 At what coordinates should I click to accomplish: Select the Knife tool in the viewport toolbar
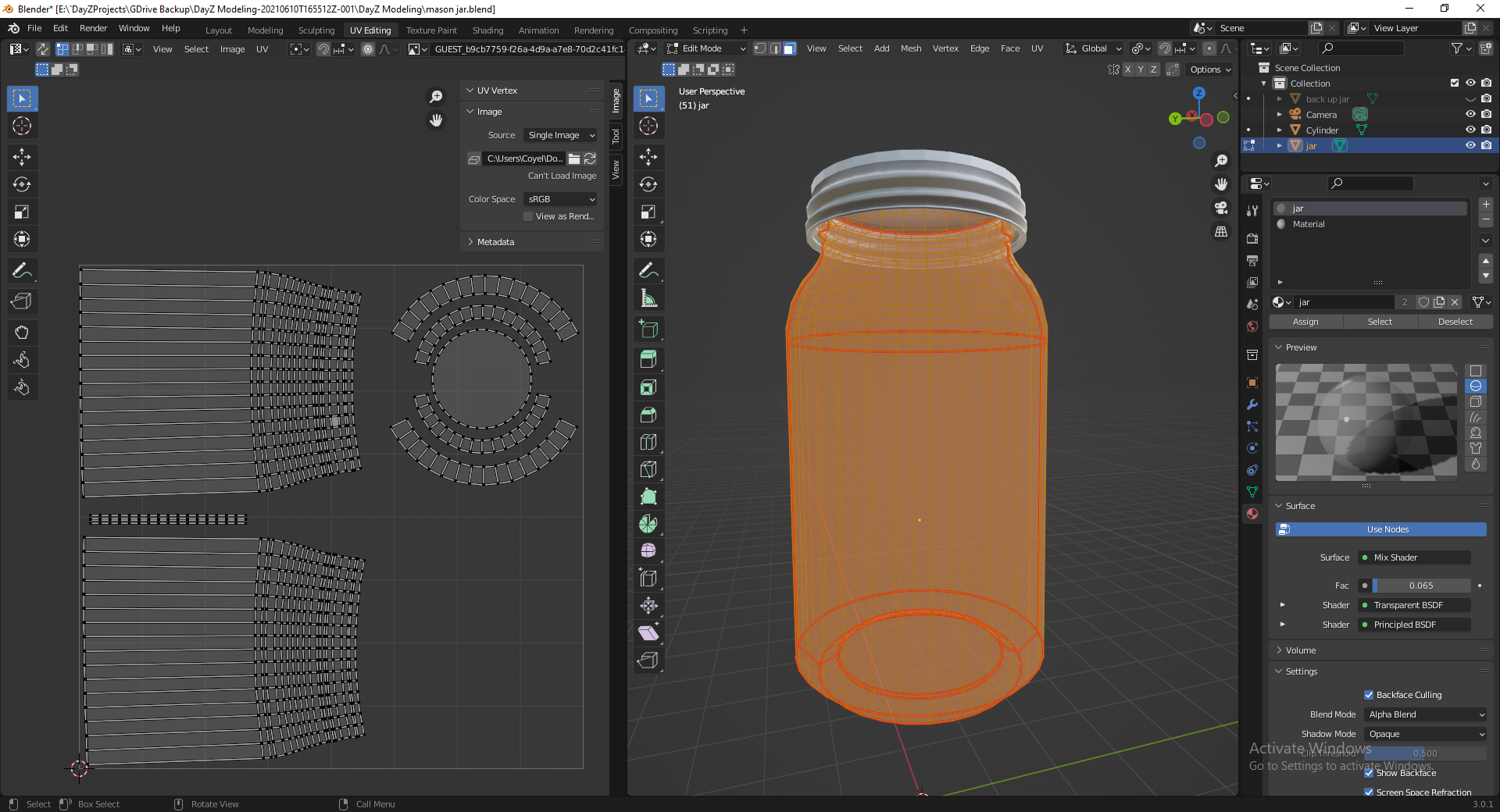(648, 469)
